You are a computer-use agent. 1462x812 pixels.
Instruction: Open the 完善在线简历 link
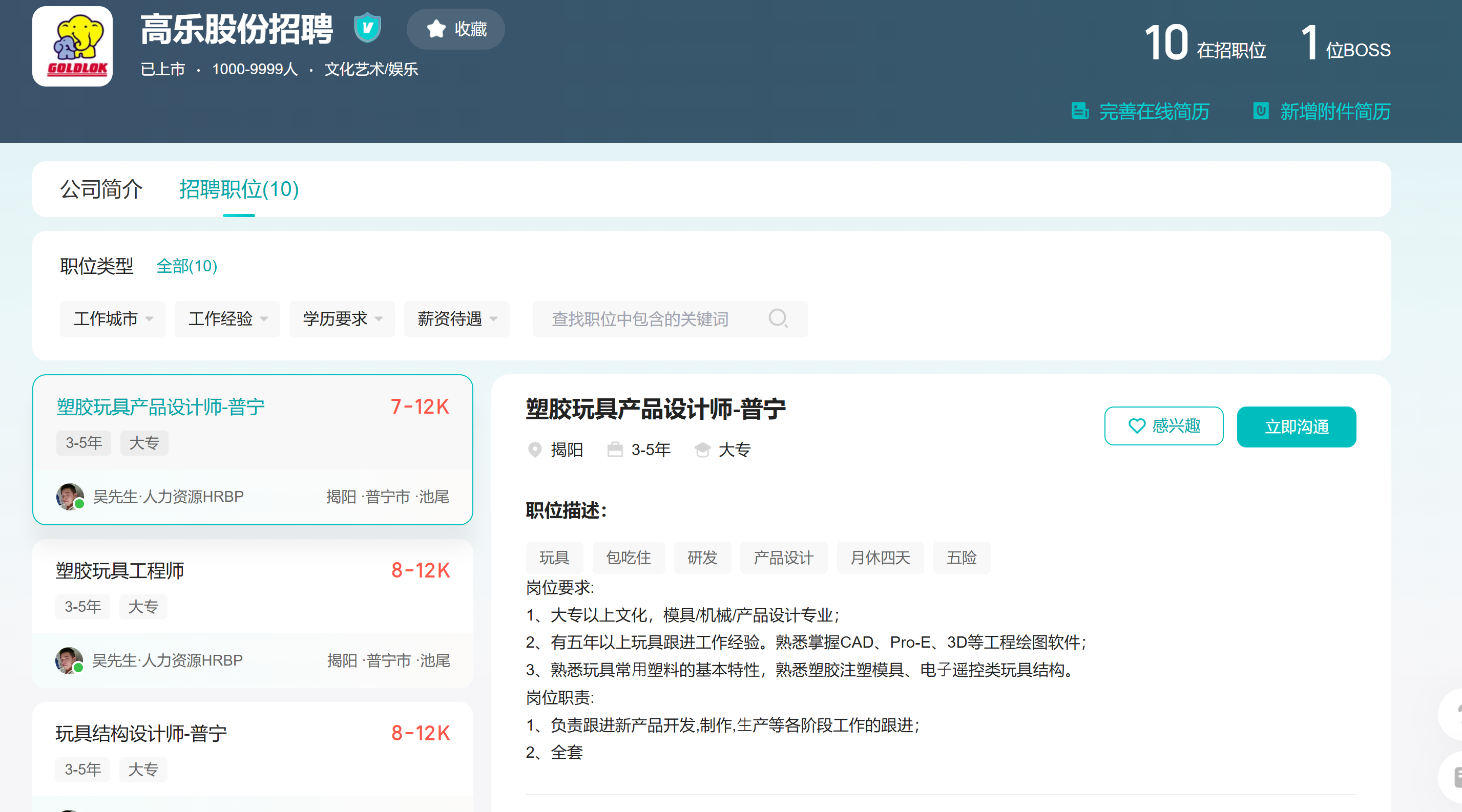pos(1141,112)
